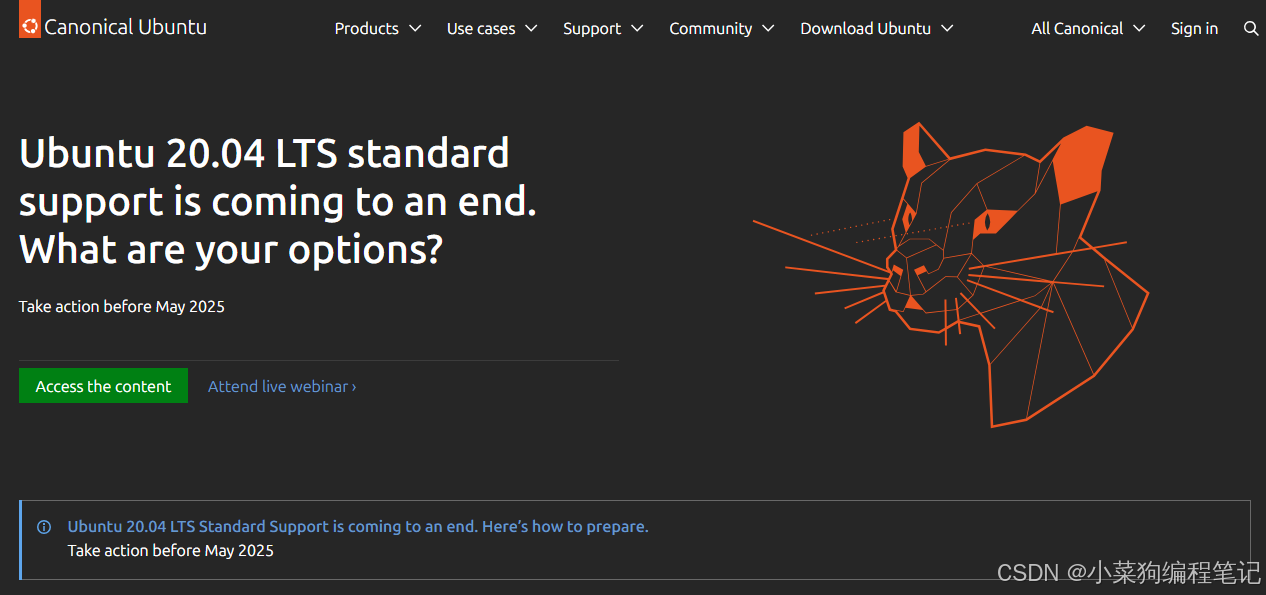Open the Use cases menu
This screenshot has width=1266, height=595.
coord(492,28)
